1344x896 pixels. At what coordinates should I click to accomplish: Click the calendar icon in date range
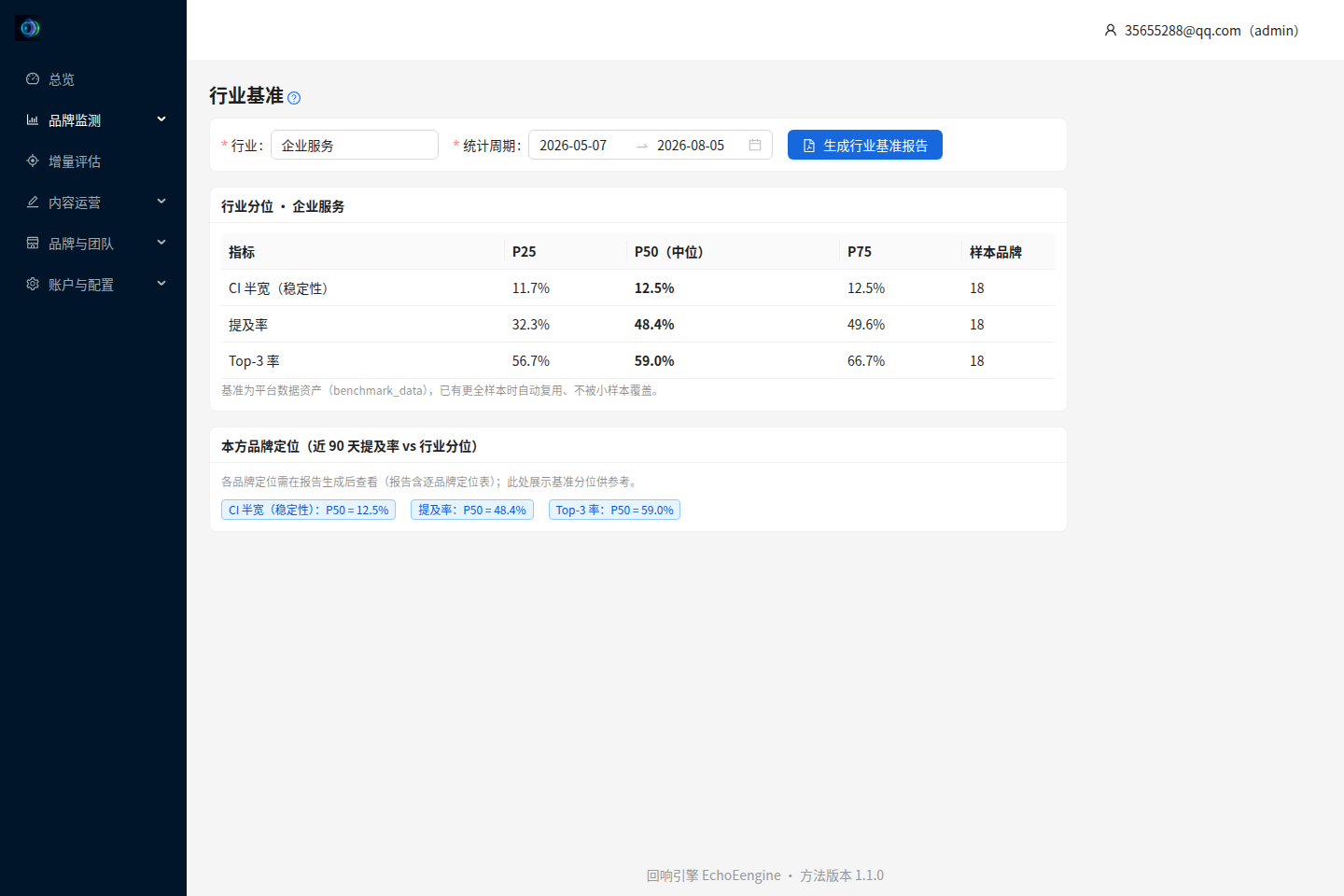(755, 145)
